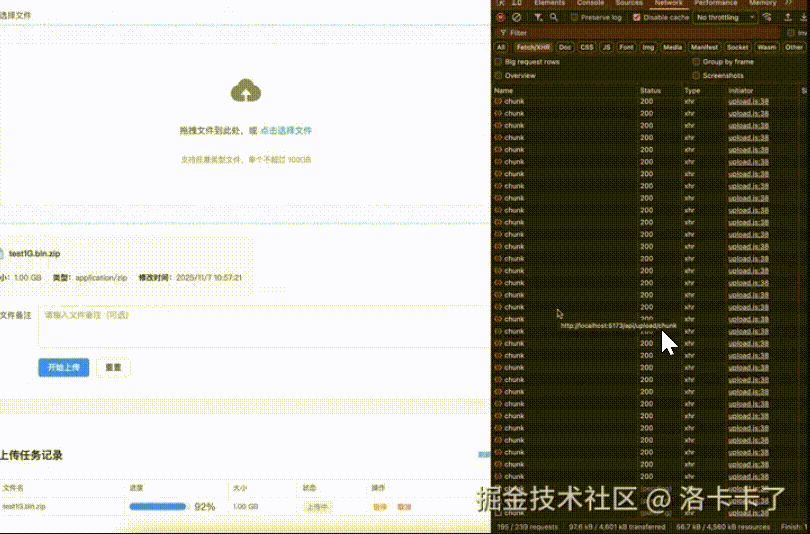The image size is (810, 534).
Task: Click the cloud upload icon
Action: coord(246,92)
